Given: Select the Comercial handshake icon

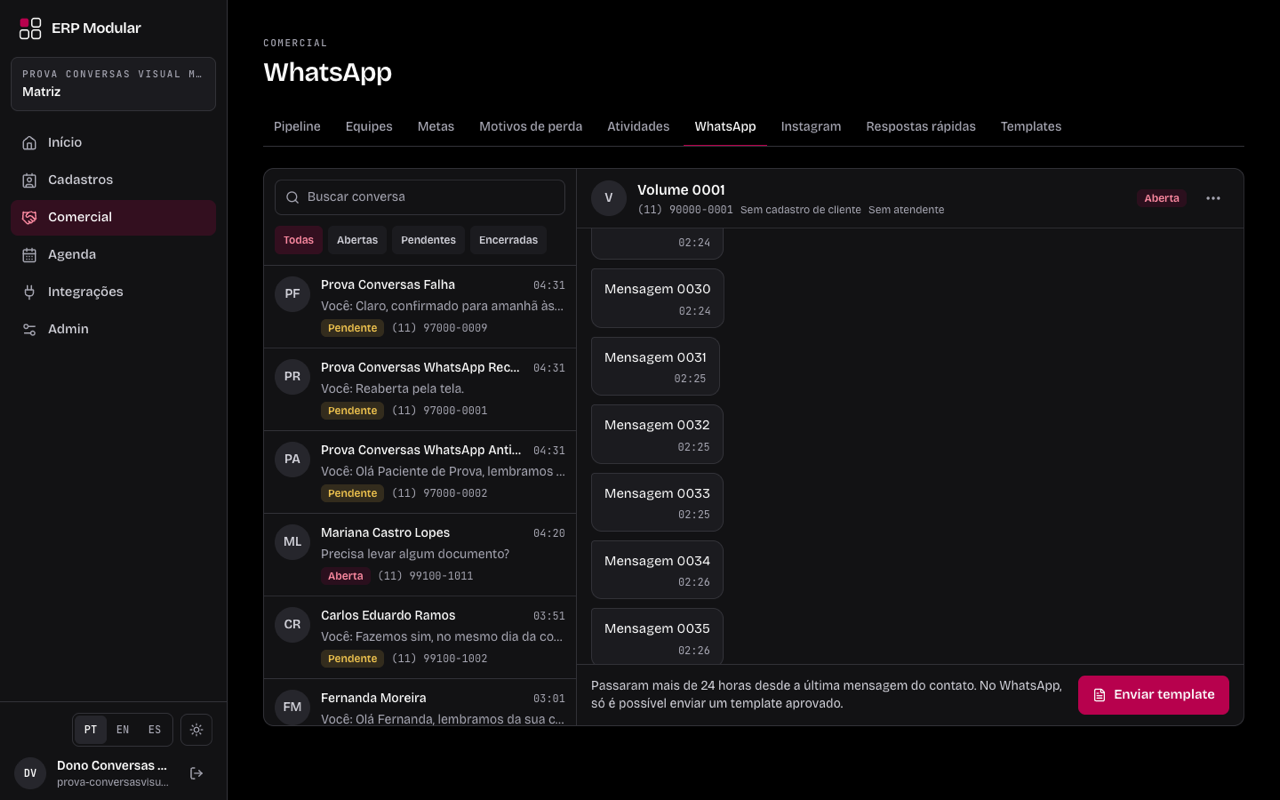Looking at the screenshot, I should click(x=30, y=217).
